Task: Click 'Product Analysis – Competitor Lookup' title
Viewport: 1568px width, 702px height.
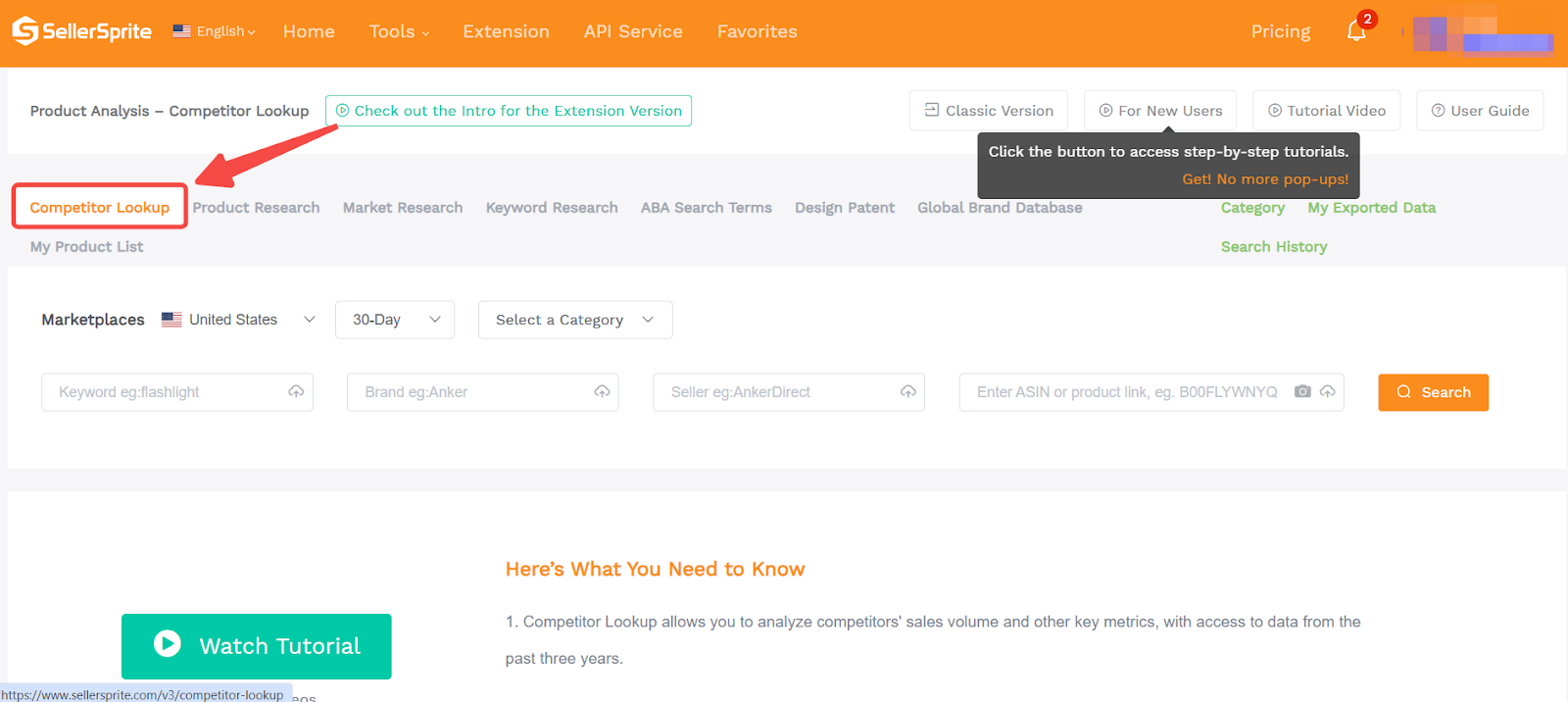Action: 170,111
